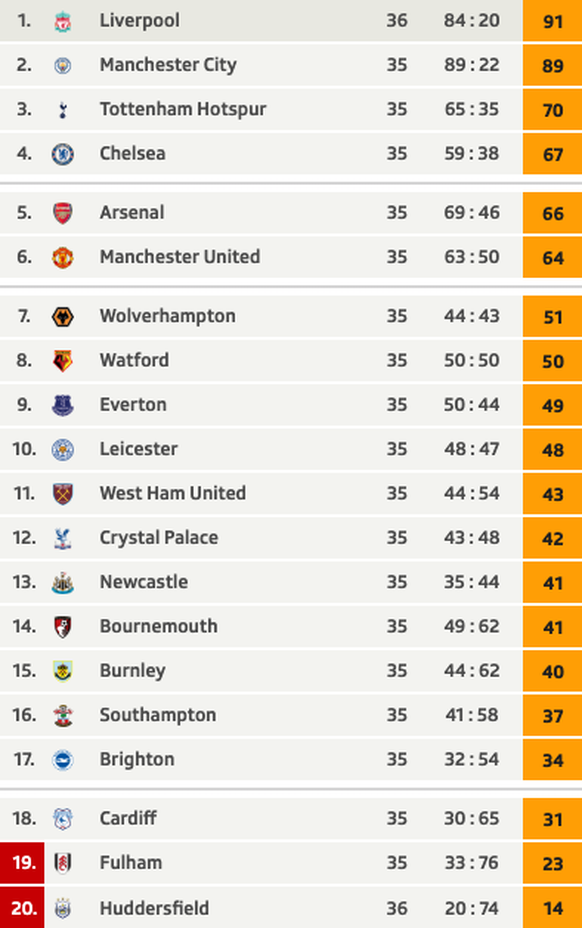Click the Wolverhampton wolf head badge
This screenshot has height=928, width=582.
63,317
